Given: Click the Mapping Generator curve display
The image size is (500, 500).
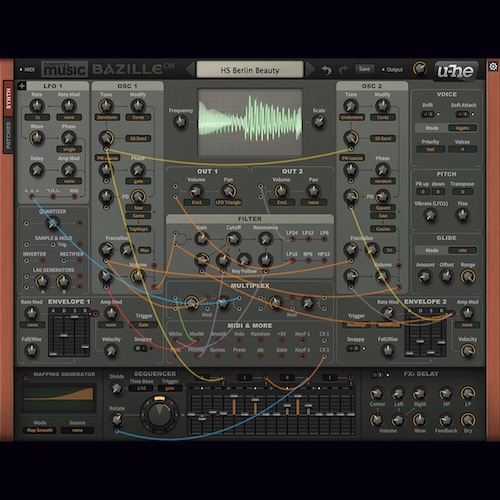Looking at the screenshot, I should 59,398.
